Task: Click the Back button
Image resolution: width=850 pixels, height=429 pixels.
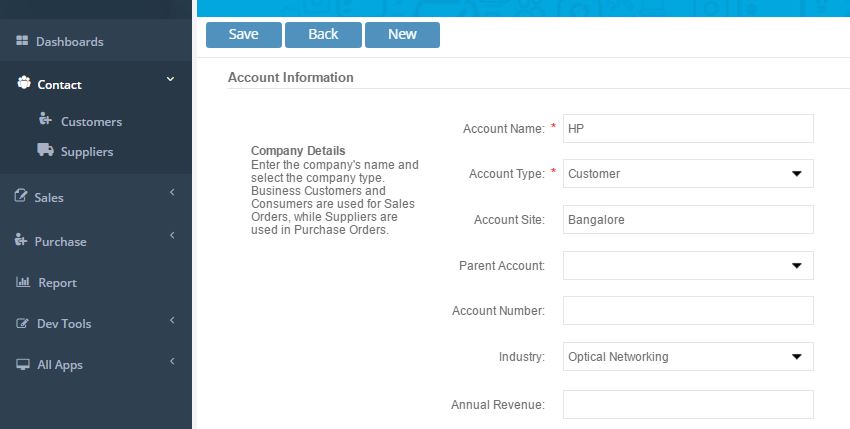Action: (x=323, y=35)
